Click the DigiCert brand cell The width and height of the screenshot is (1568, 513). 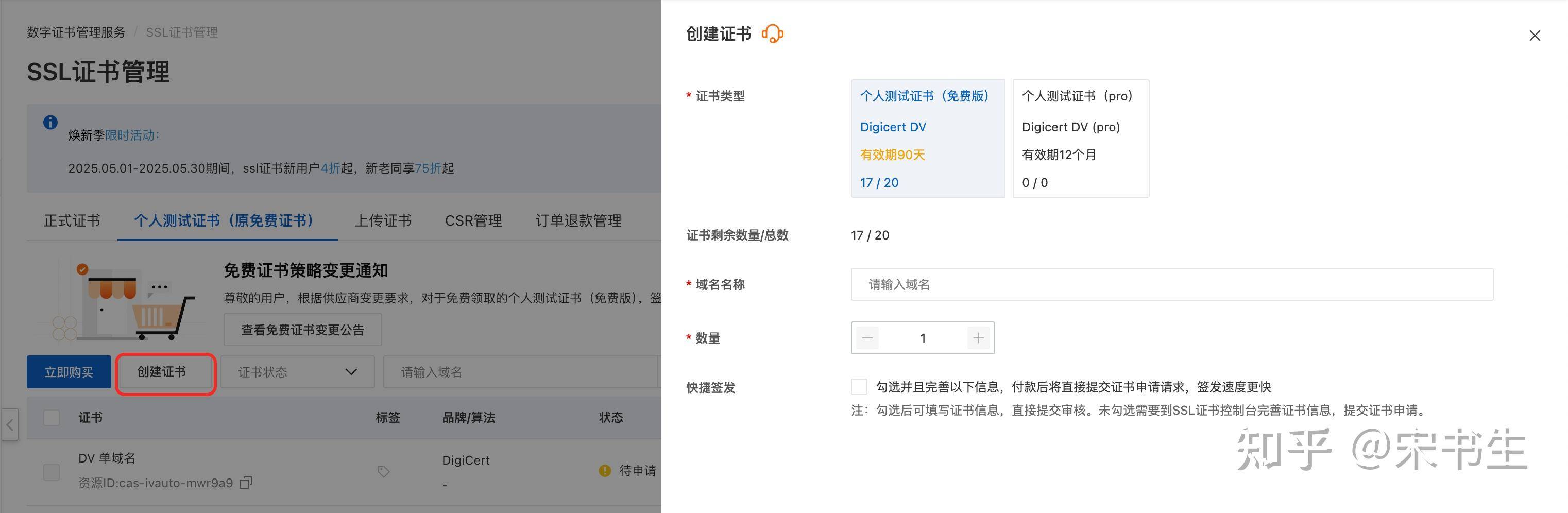click(466, 460)
